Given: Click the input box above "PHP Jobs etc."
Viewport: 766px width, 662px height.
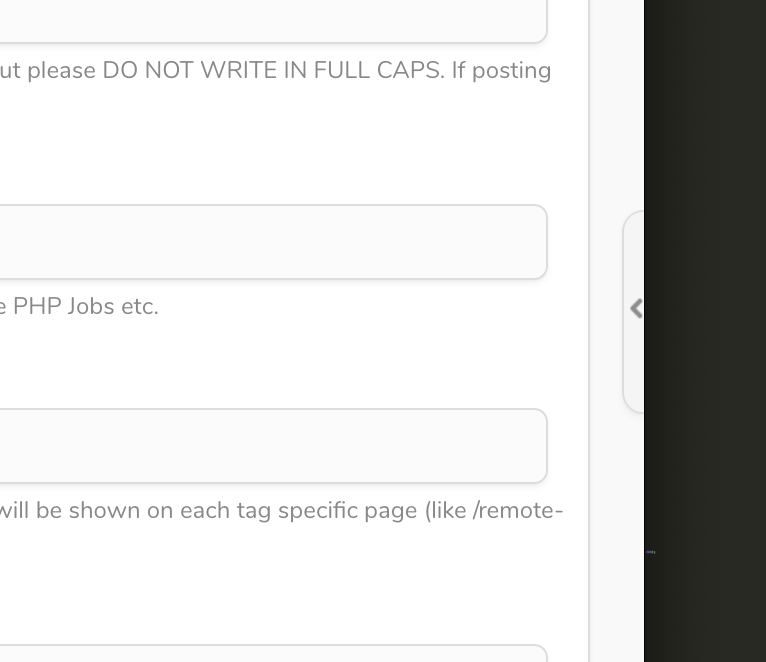Looking at the screenshot, I should pyautogui.click(x=270, y=242).
